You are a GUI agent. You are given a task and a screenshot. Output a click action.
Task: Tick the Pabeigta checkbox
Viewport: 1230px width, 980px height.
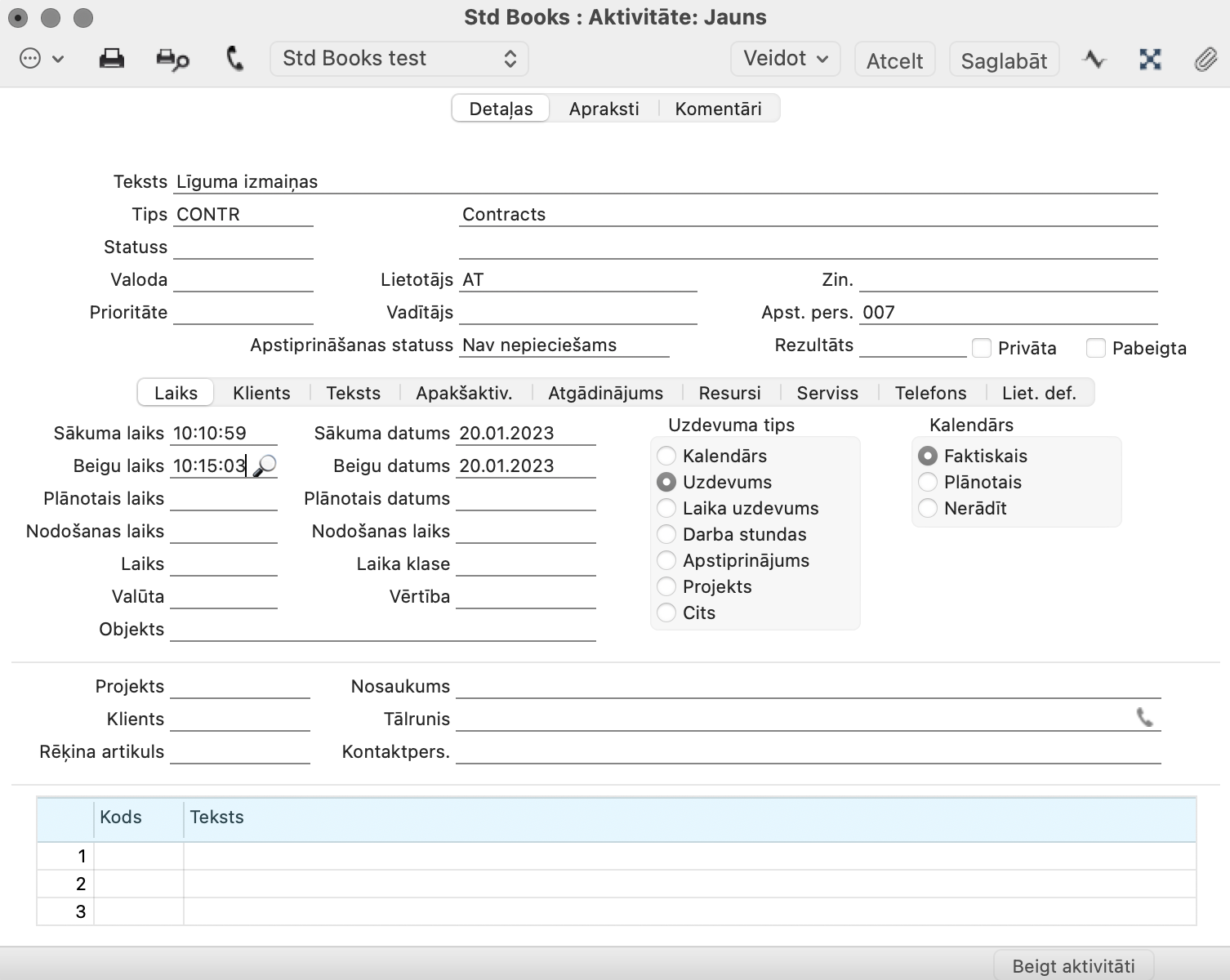pos(1096,348)
